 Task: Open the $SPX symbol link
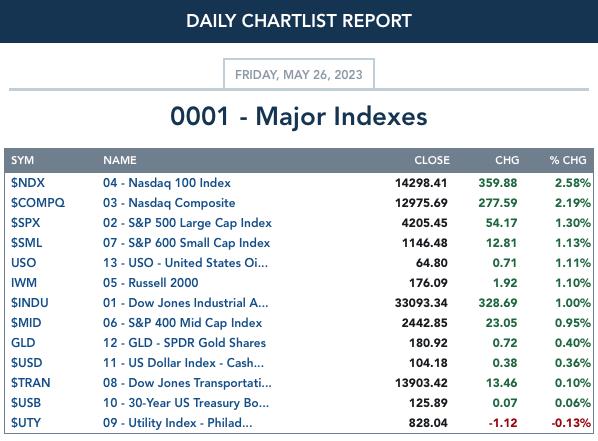click(x=26, y=223)
